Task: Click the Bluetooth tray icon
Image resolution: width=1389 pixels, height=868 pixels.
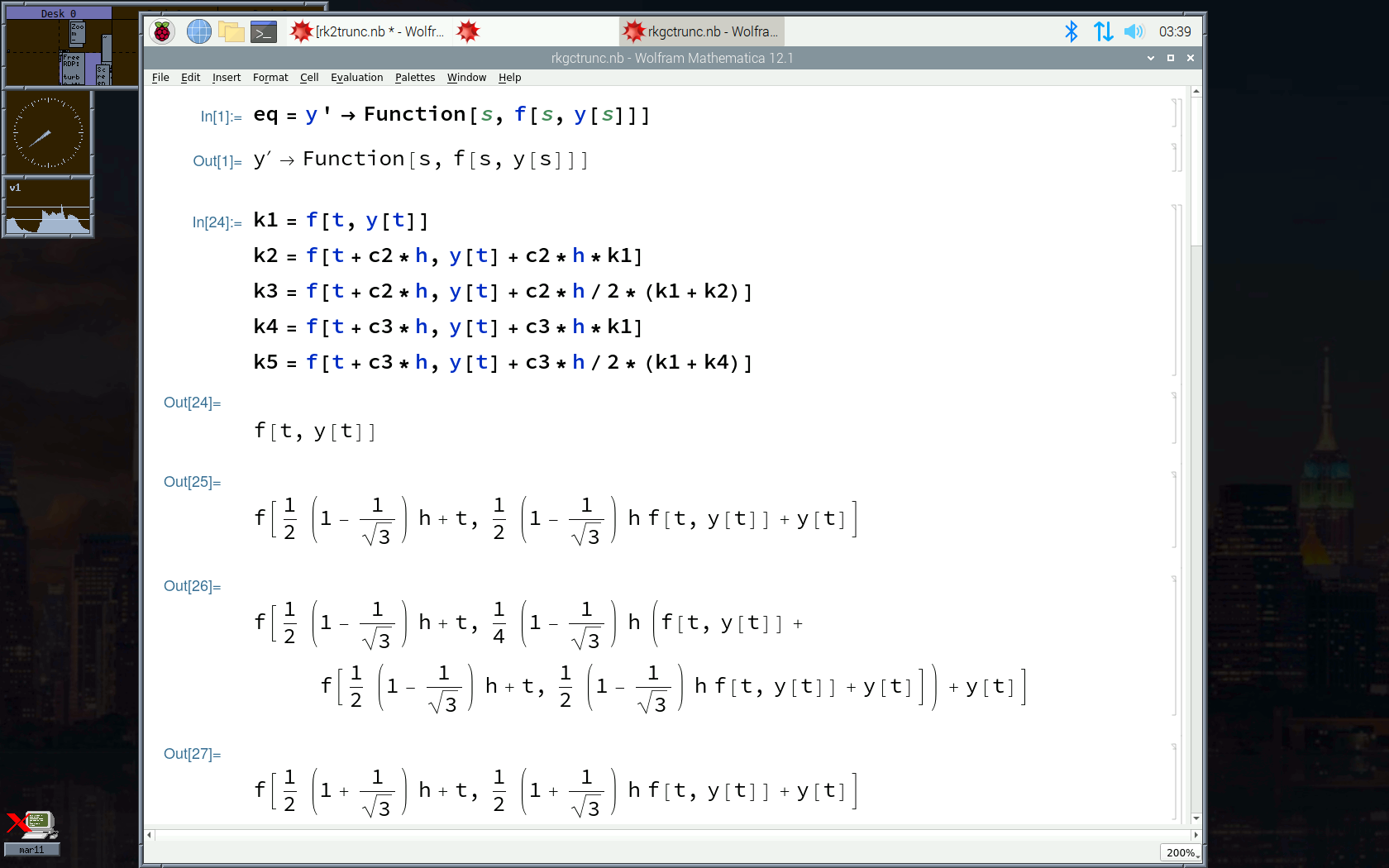Action: [1071, 32]
